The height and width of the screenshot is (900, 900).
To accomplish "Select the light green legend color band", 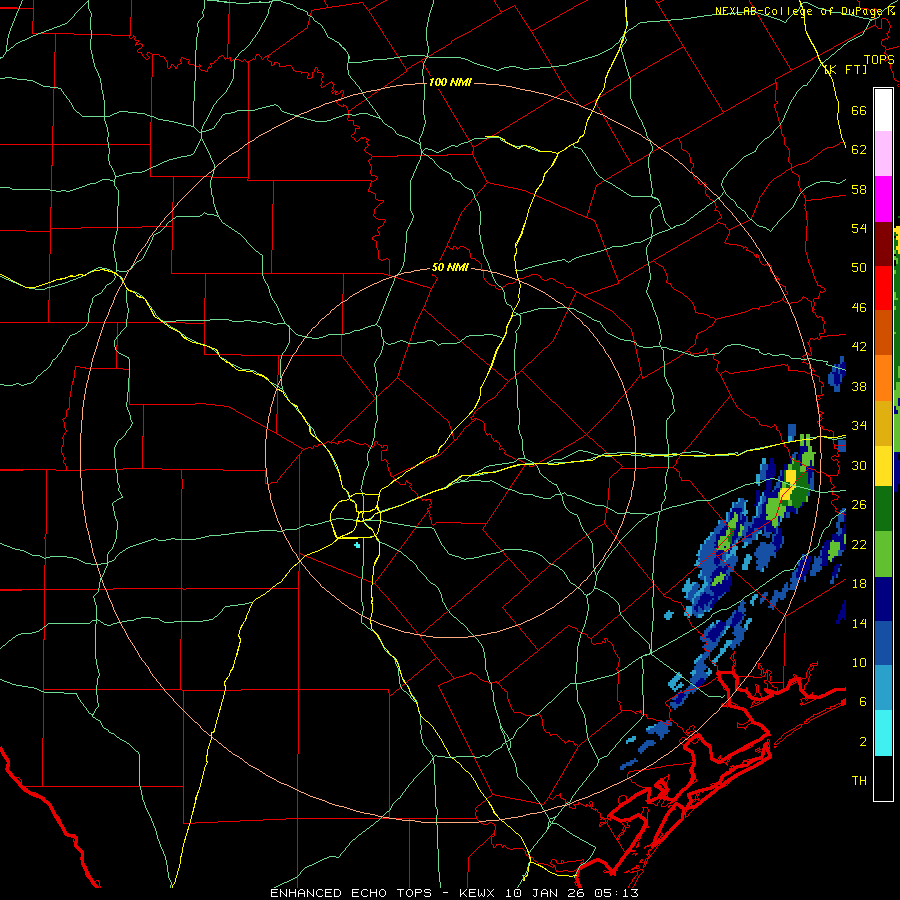I will coord(883,554).
